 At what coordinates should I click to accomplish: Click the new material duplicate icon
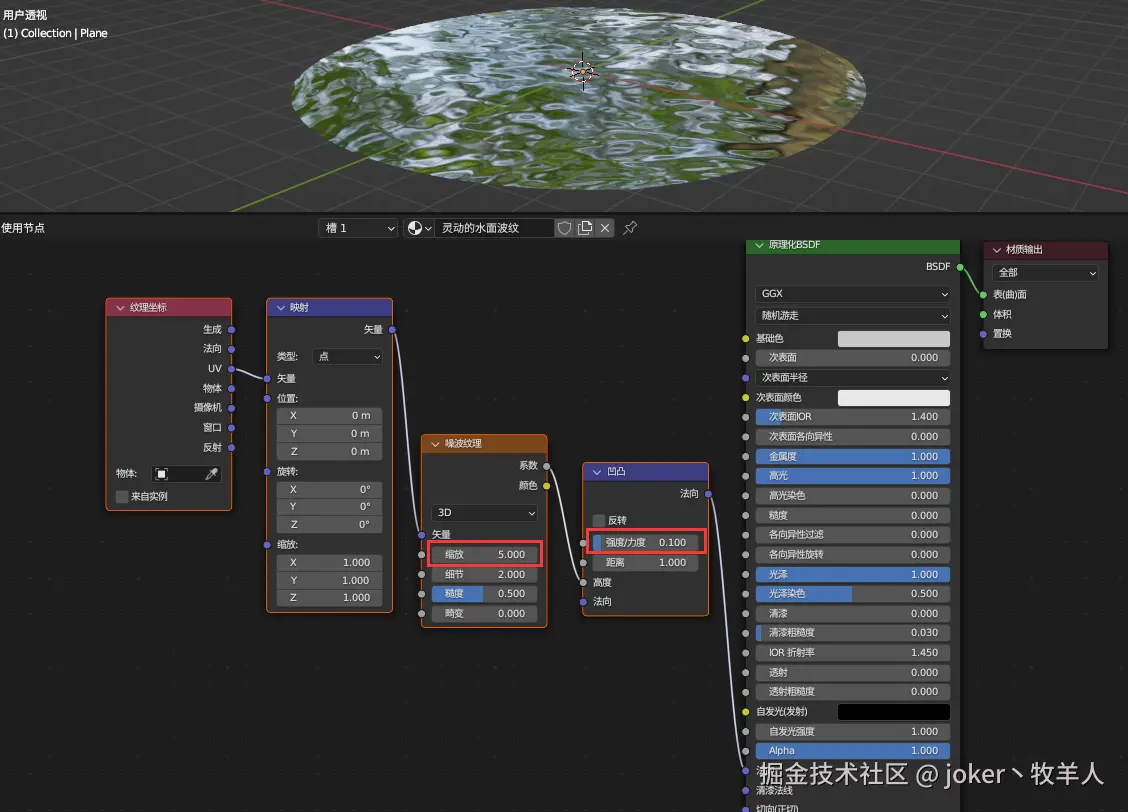[x=585, y=228]
